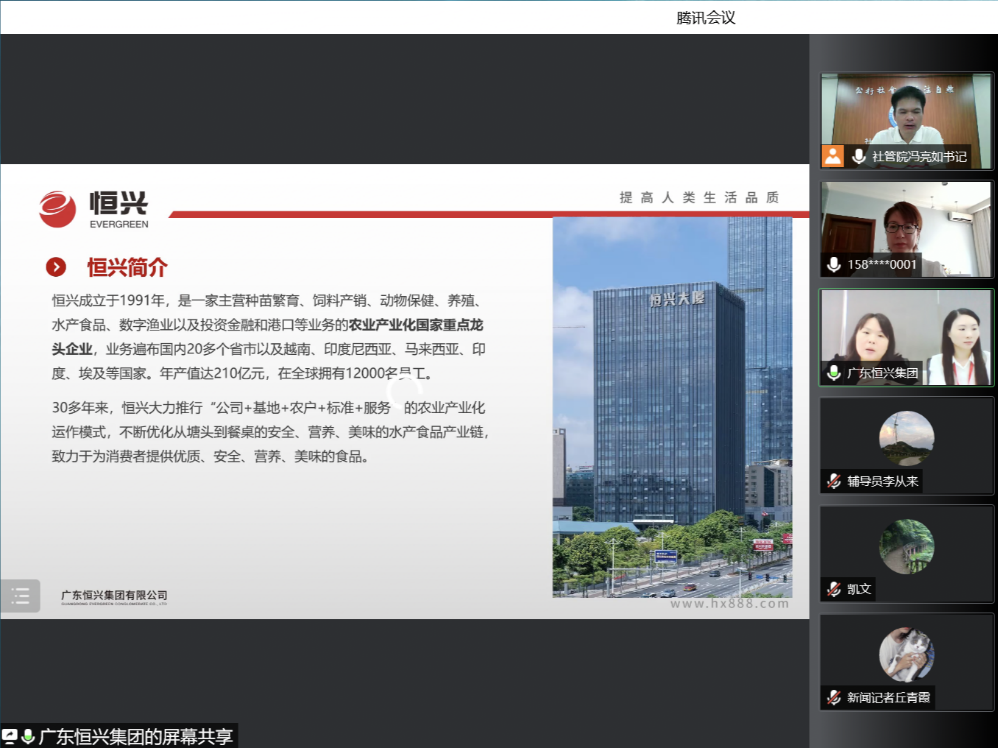The image size is (998, 748).
Task: Click the 广东恒兴集团的屏幕共享 label
Action: [x=135, y=737]
